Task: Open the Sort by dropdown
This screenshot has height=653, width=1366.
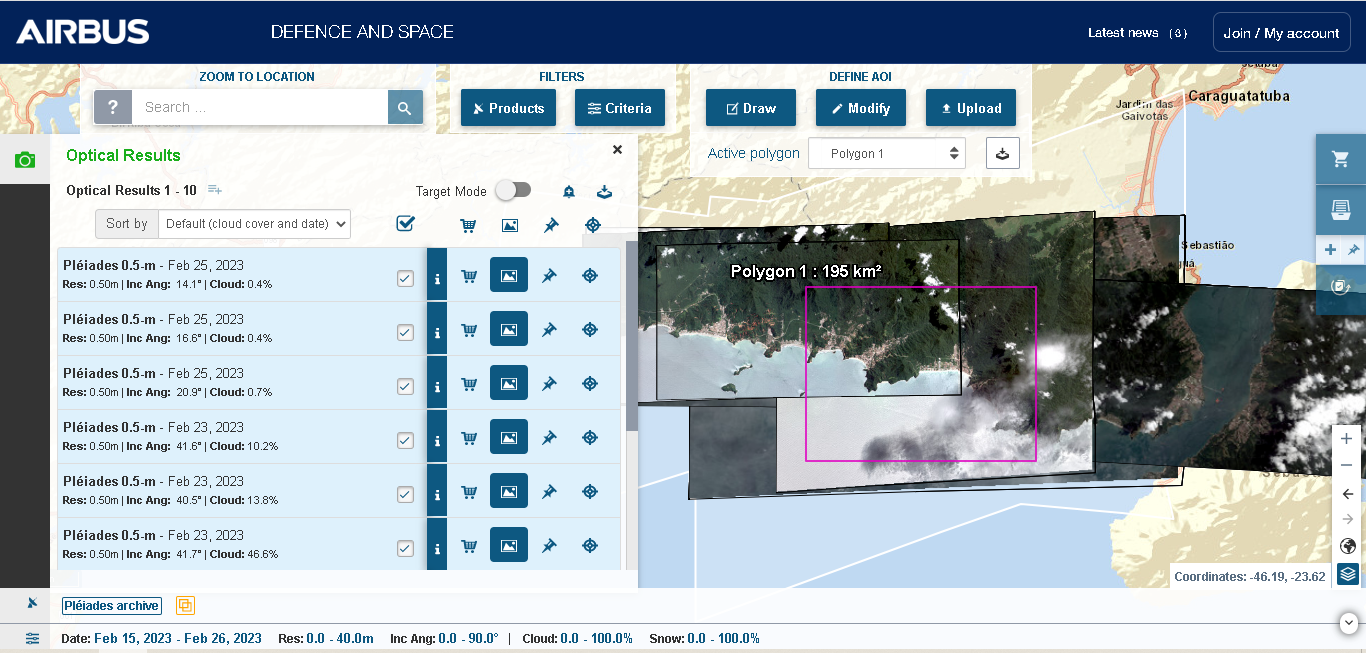Action: (x=254, y=224)
